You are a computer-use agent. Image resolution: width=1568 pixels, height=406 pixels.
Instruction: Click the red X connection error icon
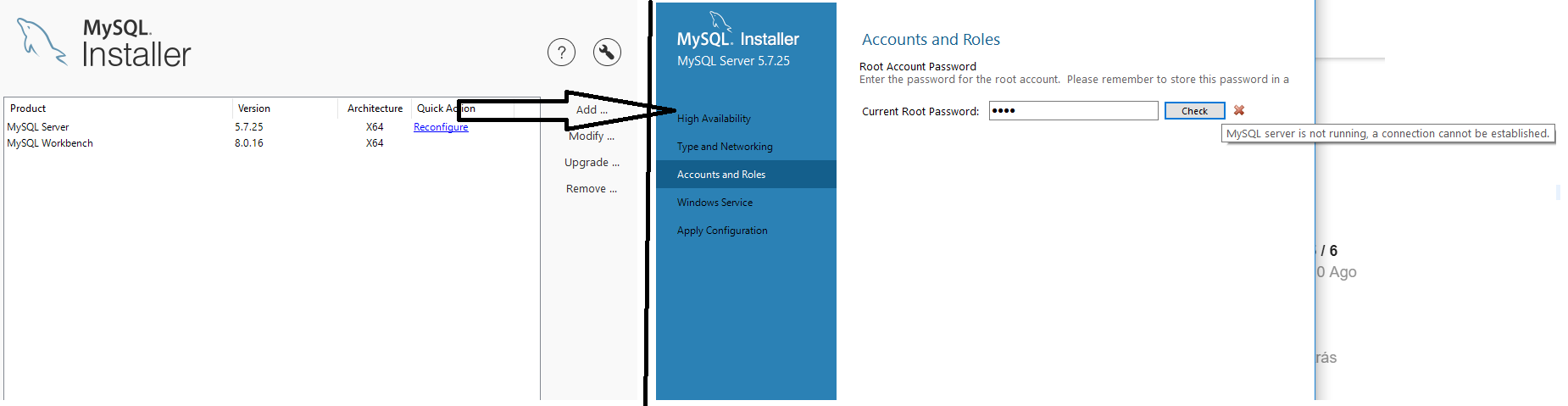[1239, 110]
